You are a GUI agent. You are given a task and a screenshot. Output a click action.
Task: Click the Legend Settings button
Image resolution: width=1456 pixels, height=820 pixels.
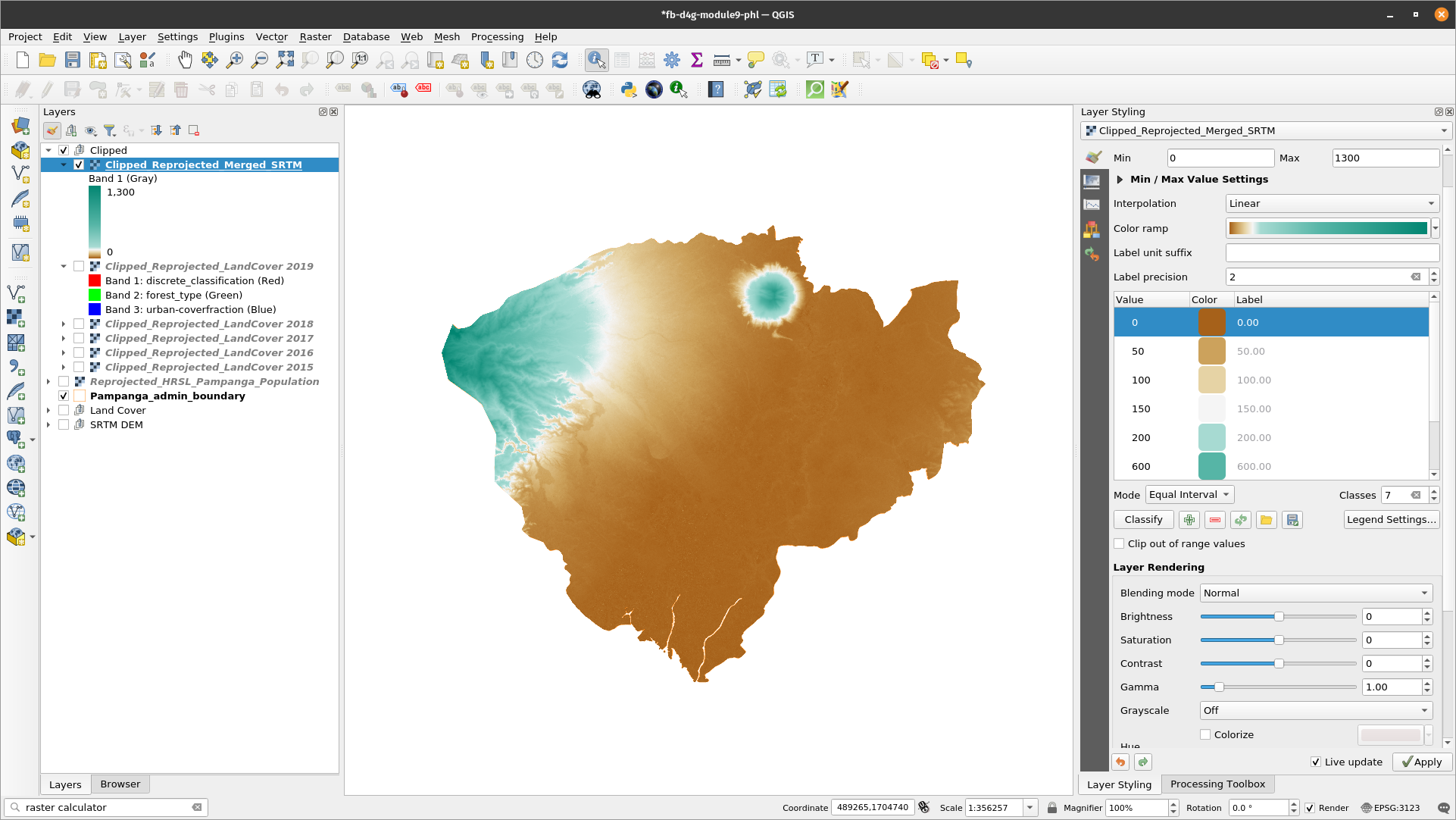1390,518
